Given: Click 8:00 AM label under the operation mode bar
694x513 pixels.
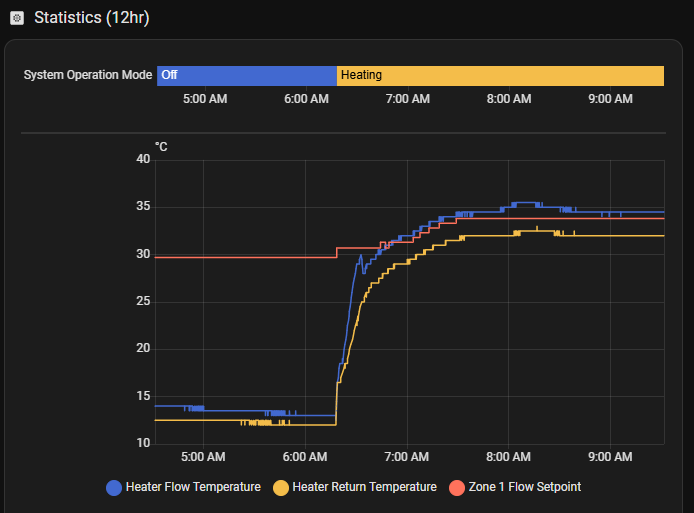Looking at the screenshot, I should [508, 99].
